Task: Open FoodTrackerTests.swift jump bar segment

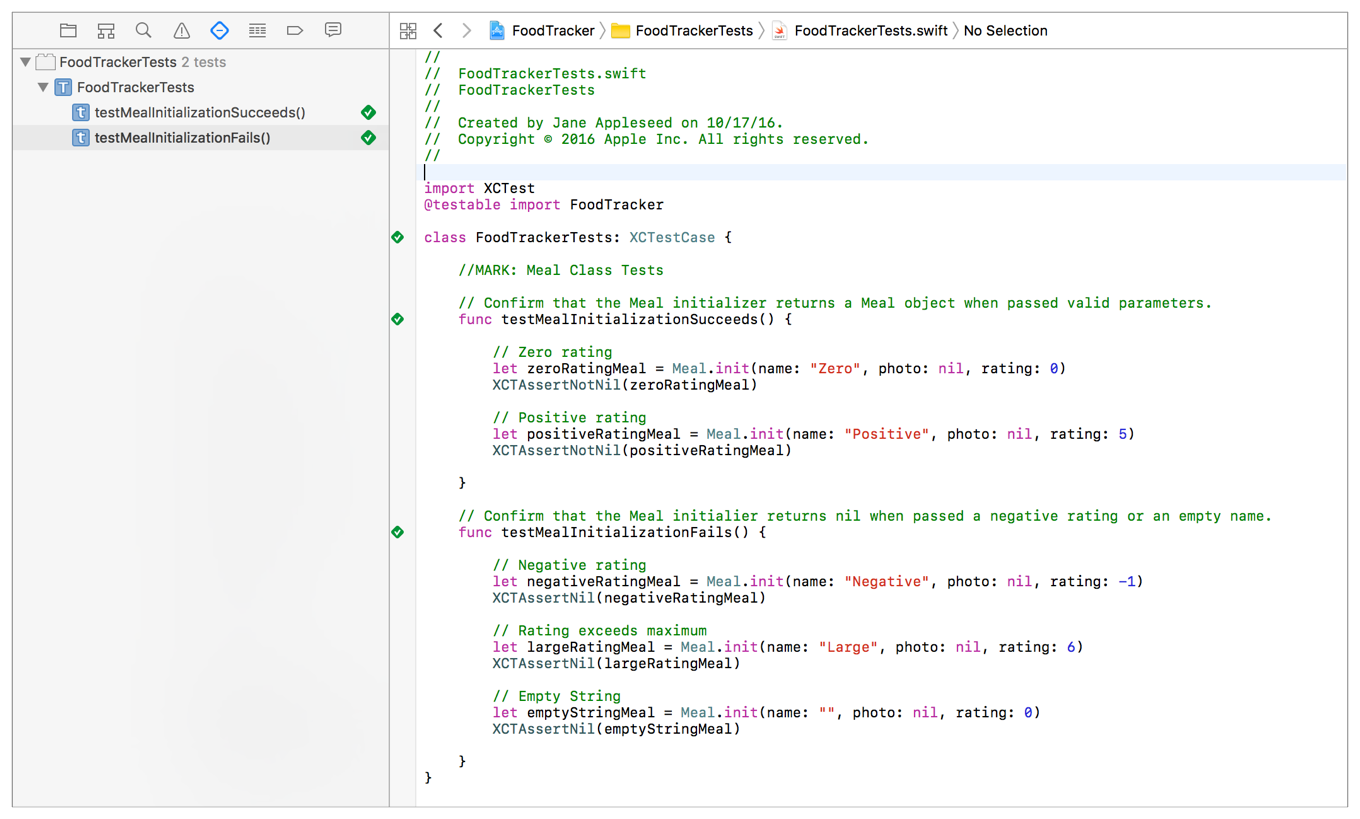Action: click(x=859, y=31)
